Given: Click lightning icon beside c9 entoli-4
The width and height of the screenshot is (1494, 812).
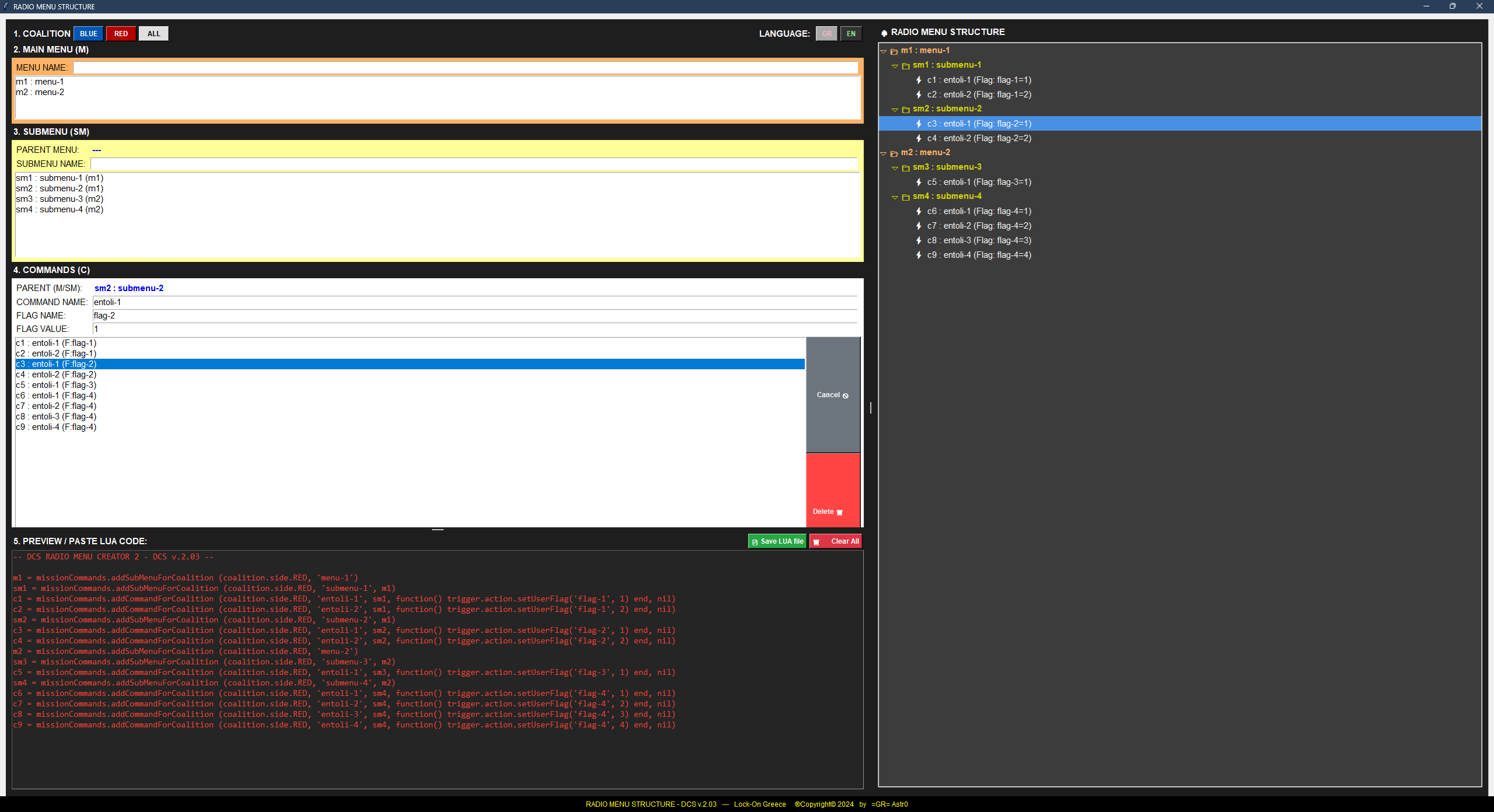Looking at the screenshot, I should 919,255.
